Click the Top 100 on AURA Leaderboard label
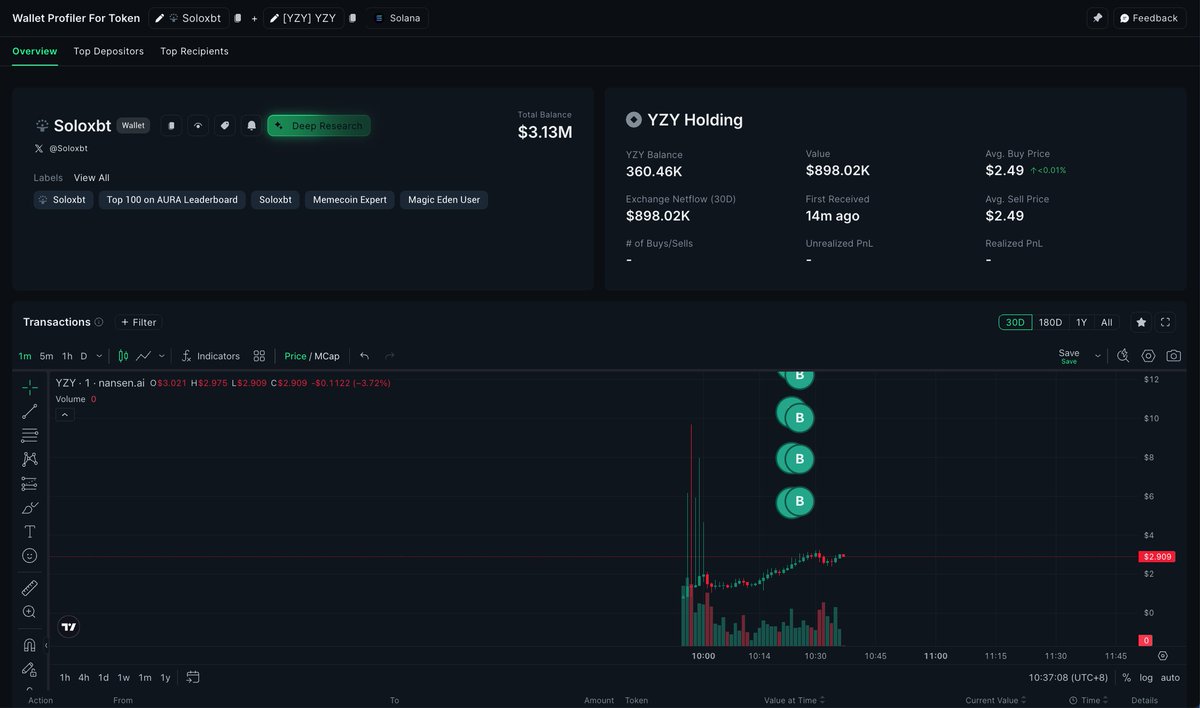The width and height of the screenshot is (1200, 708). tap(172, 200)
